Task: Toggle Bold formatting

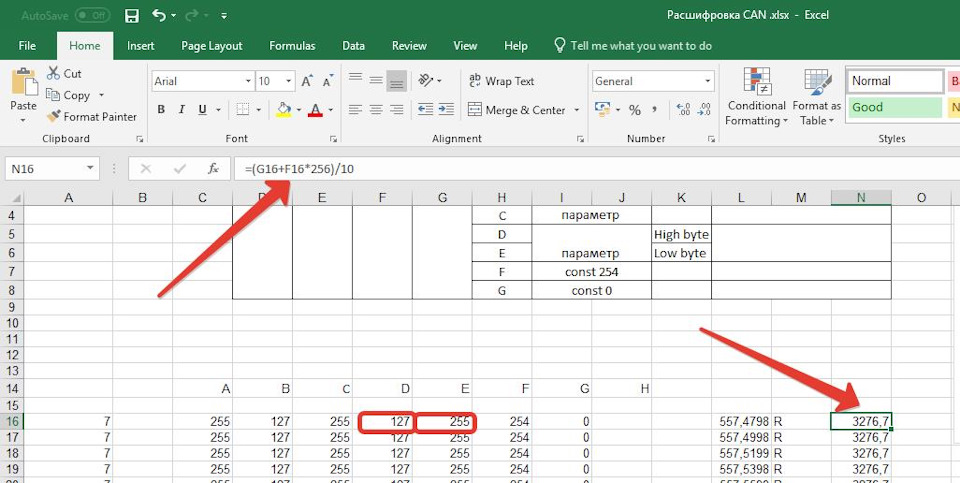Action: tap(161, 110)
